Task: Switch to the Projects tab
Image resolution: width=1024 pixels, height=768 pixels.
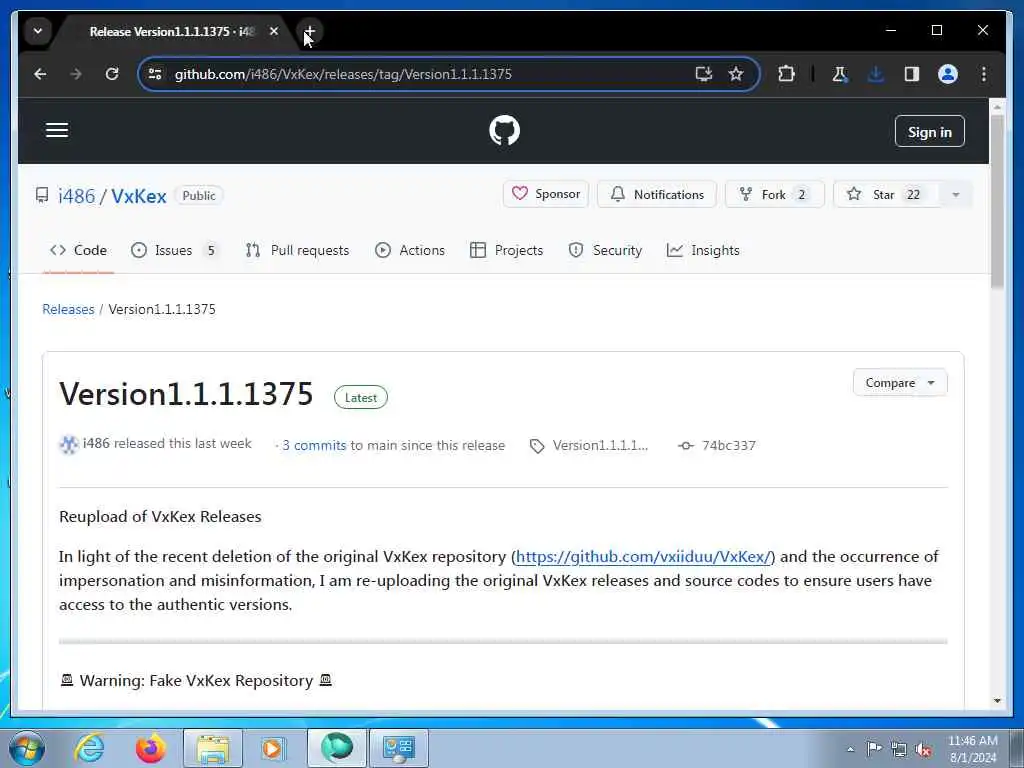Action: tap(506, 250)
